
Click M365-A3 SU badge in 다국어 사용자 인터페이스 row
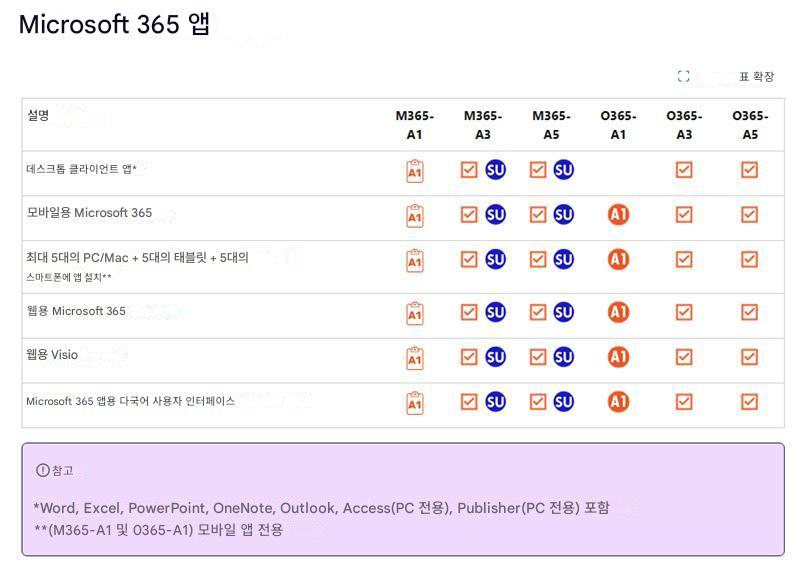[x=495, y=402]
